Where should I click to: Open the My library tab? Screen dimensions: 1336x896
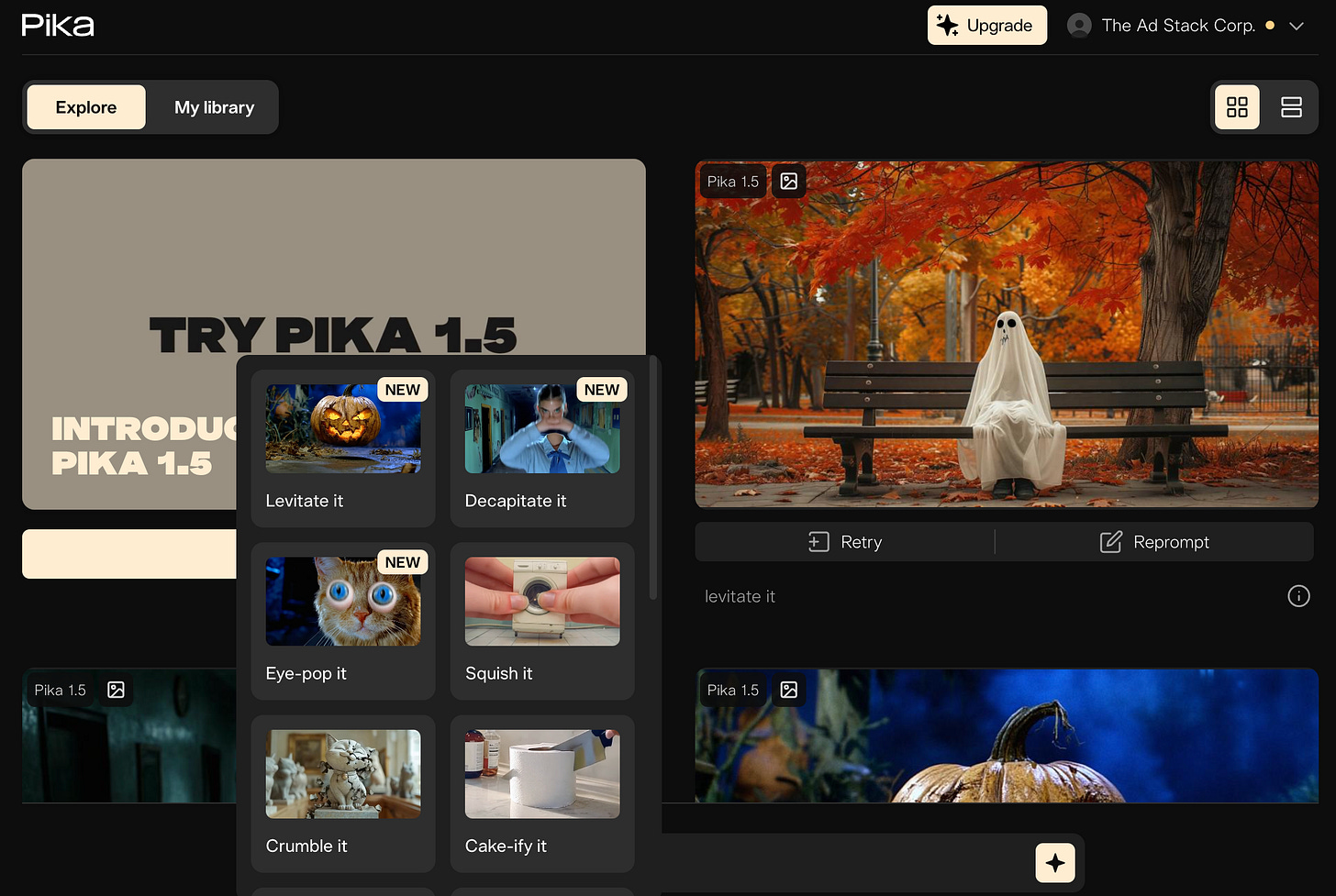[x=214, y=107]
